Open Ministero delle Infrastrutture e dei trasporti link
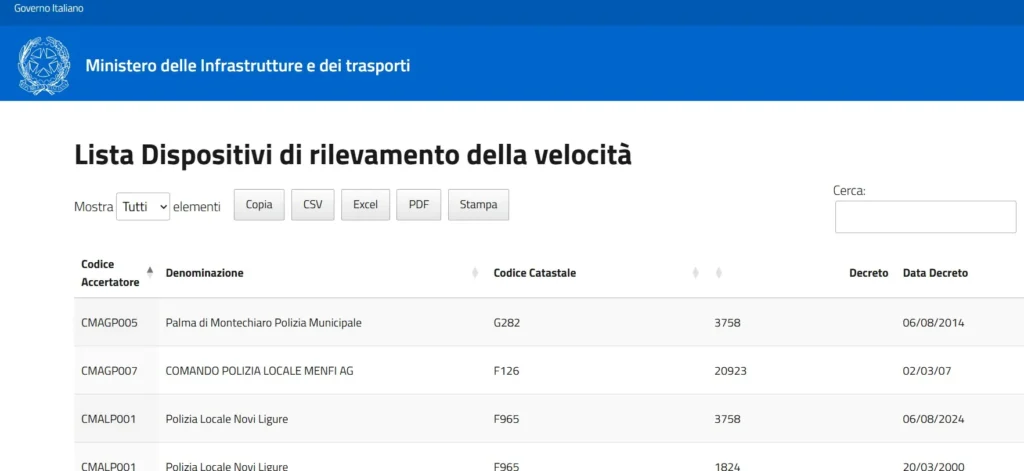Image resolution: width=1024 pixels, height=471 pixels. [x=248, y=66]
